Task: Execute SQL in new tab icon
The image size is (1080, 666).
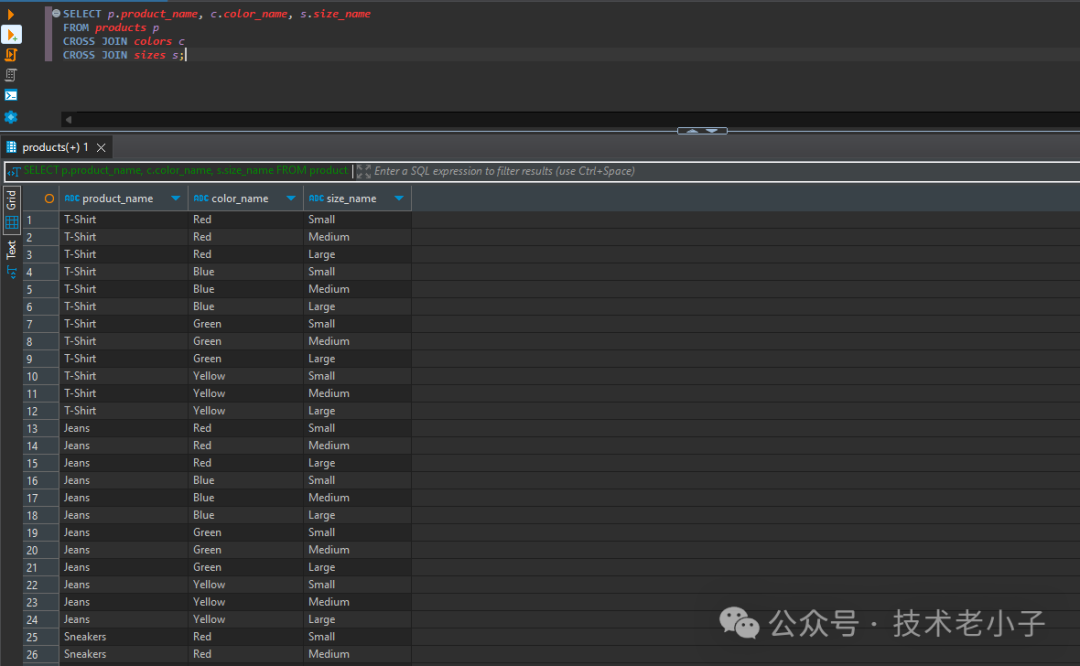Action: (x=11, y=34)
